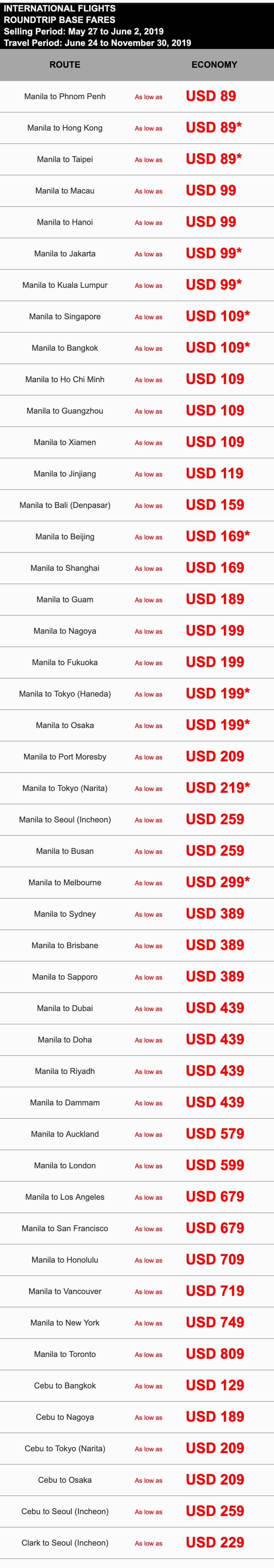Image resolution: width=274 pixels, height=1568 pixels.
Task: Click USD 389 fare for Sydney
Action: coord(214,914)
